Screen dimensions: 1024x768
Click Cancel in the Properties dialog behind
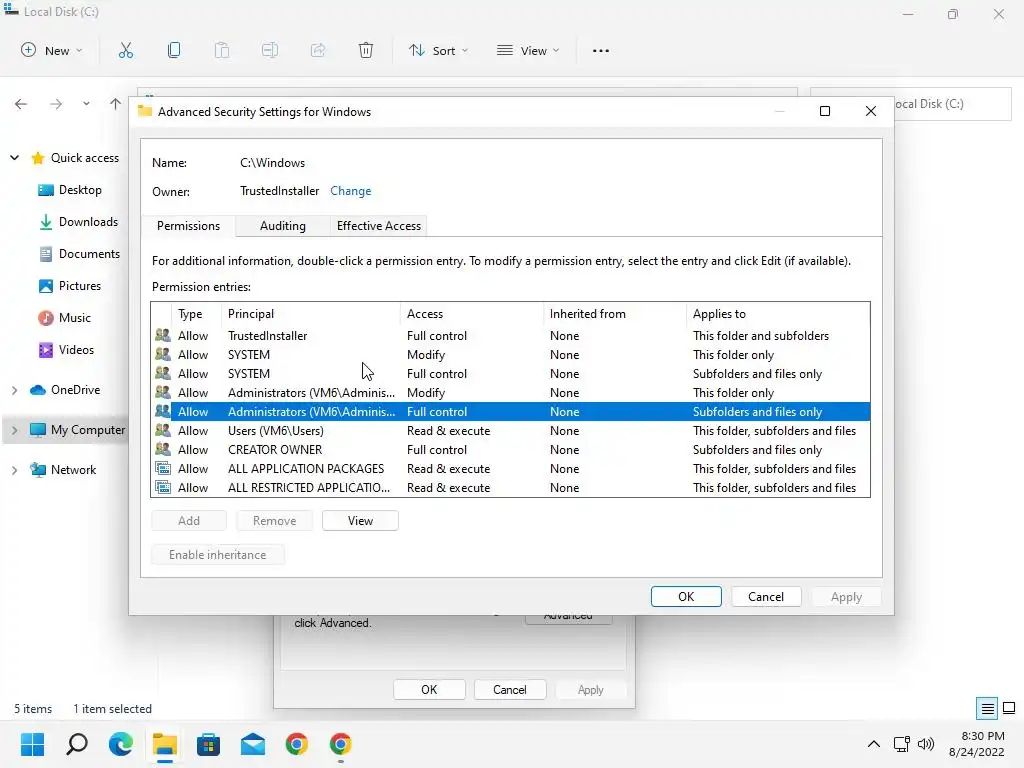pos(509,690)
